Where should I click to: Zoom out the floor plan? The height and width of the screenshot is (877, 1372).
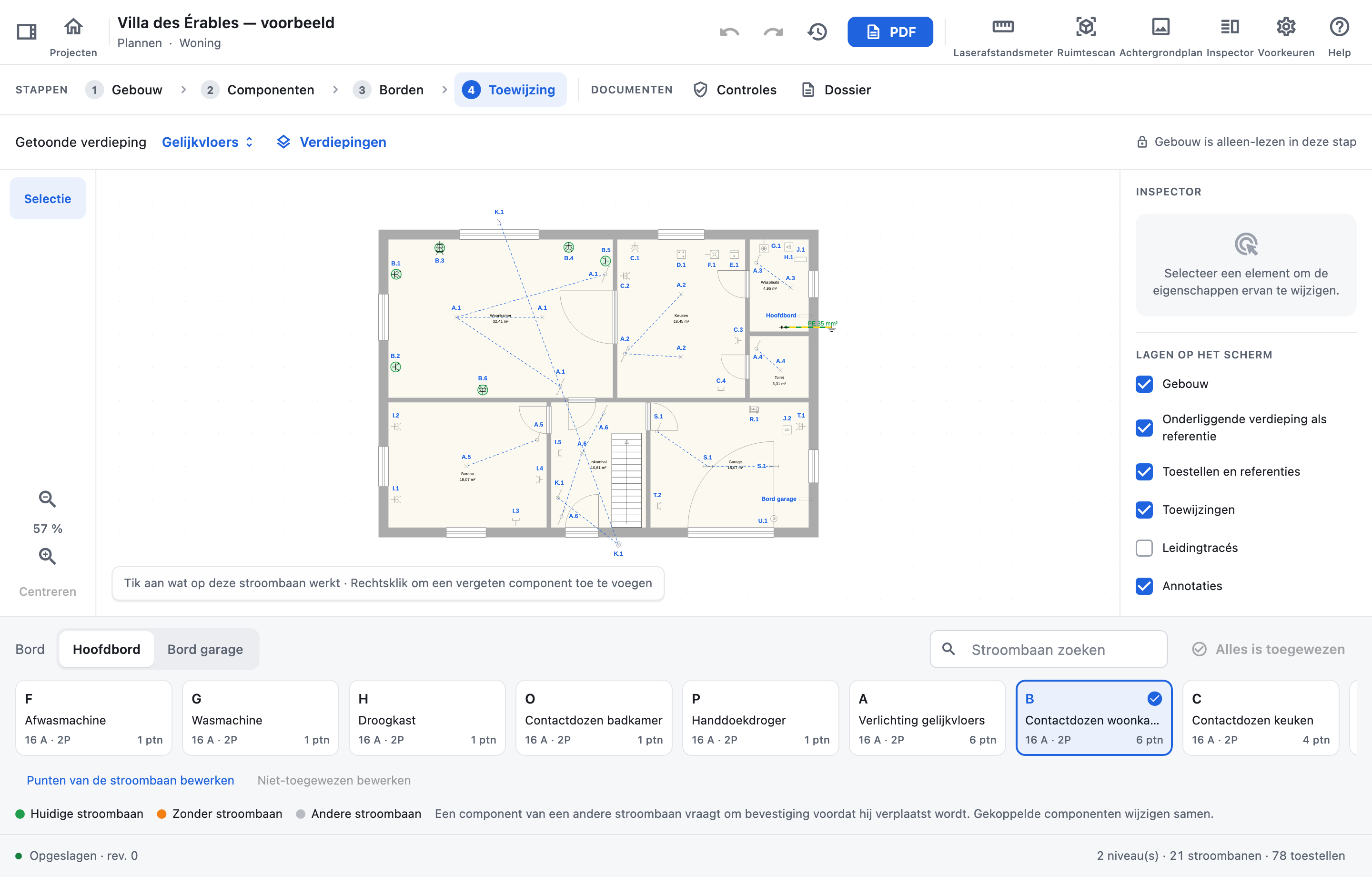coord(47,500)
